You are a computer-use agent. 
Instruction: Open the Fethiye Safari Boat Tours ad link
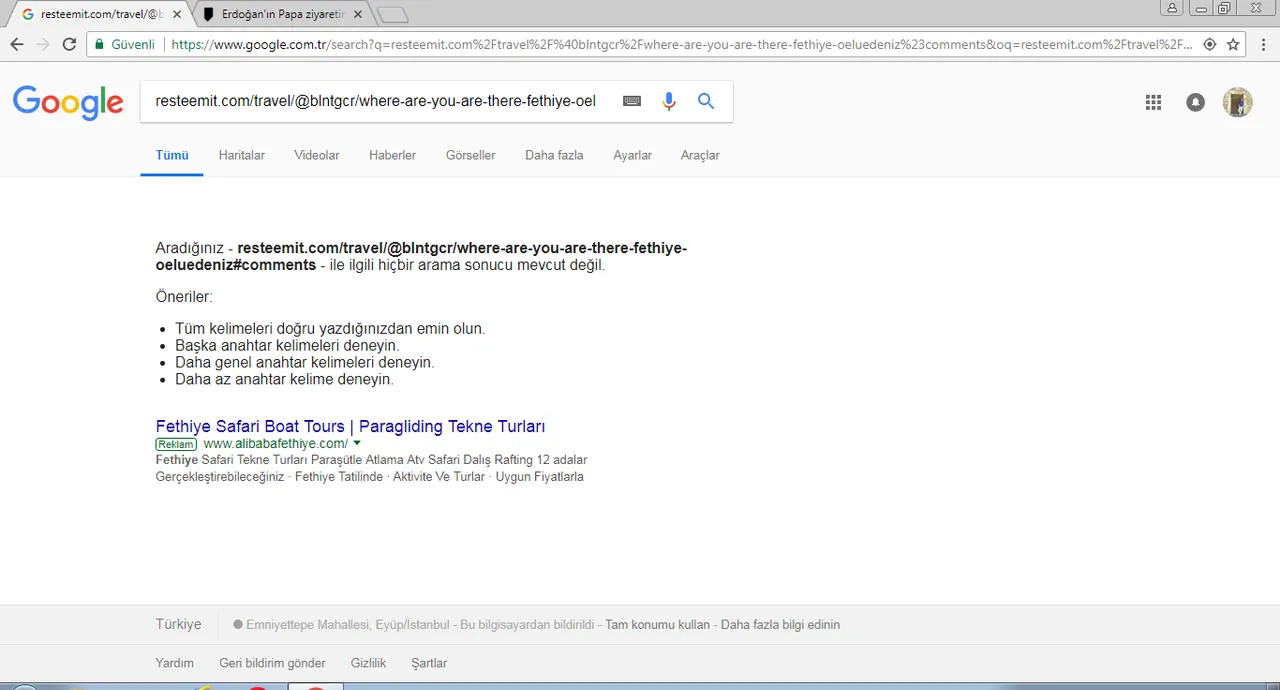(350, 426)
